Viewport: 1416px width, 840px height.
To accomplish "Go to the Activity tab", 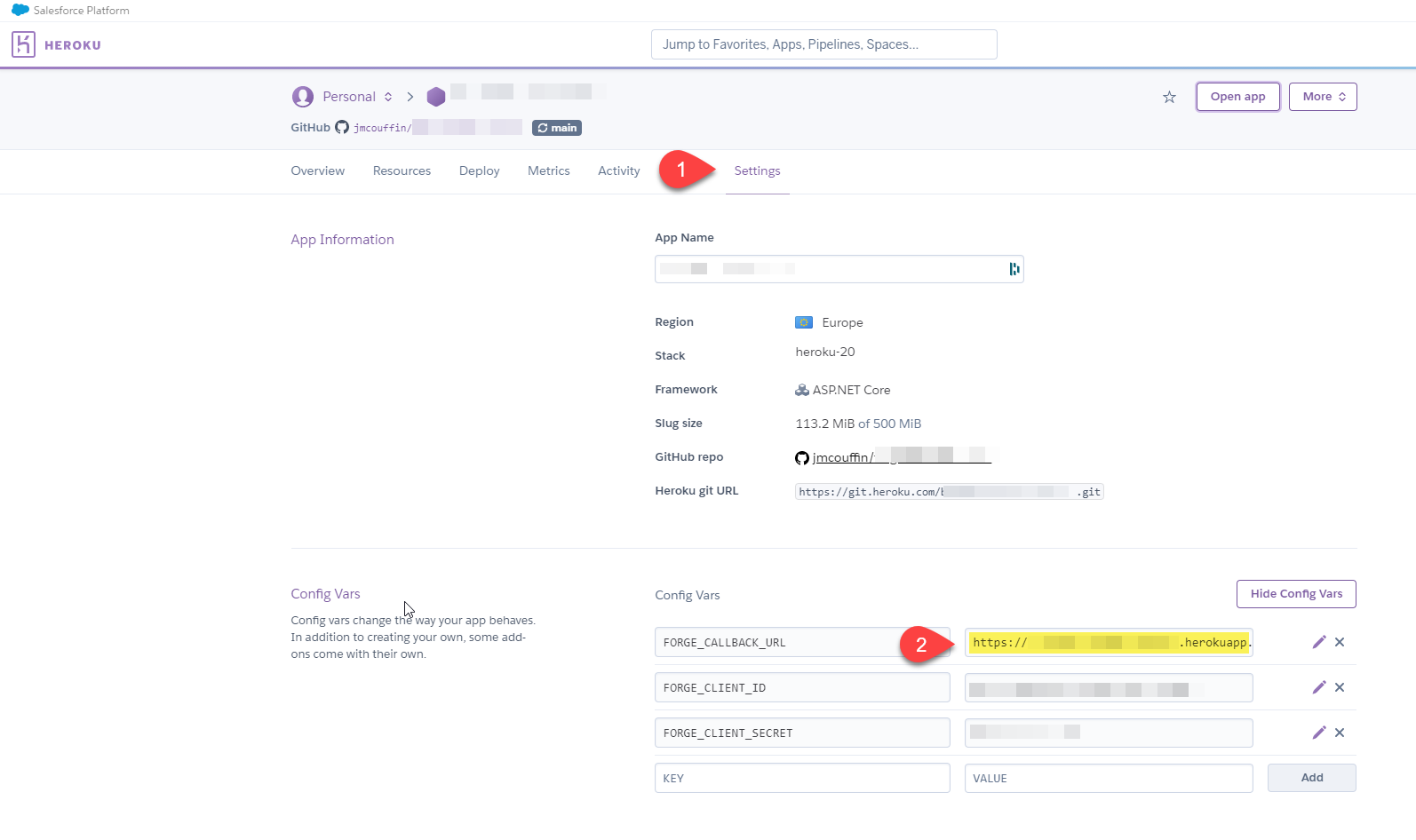I will tap(619, 170).
